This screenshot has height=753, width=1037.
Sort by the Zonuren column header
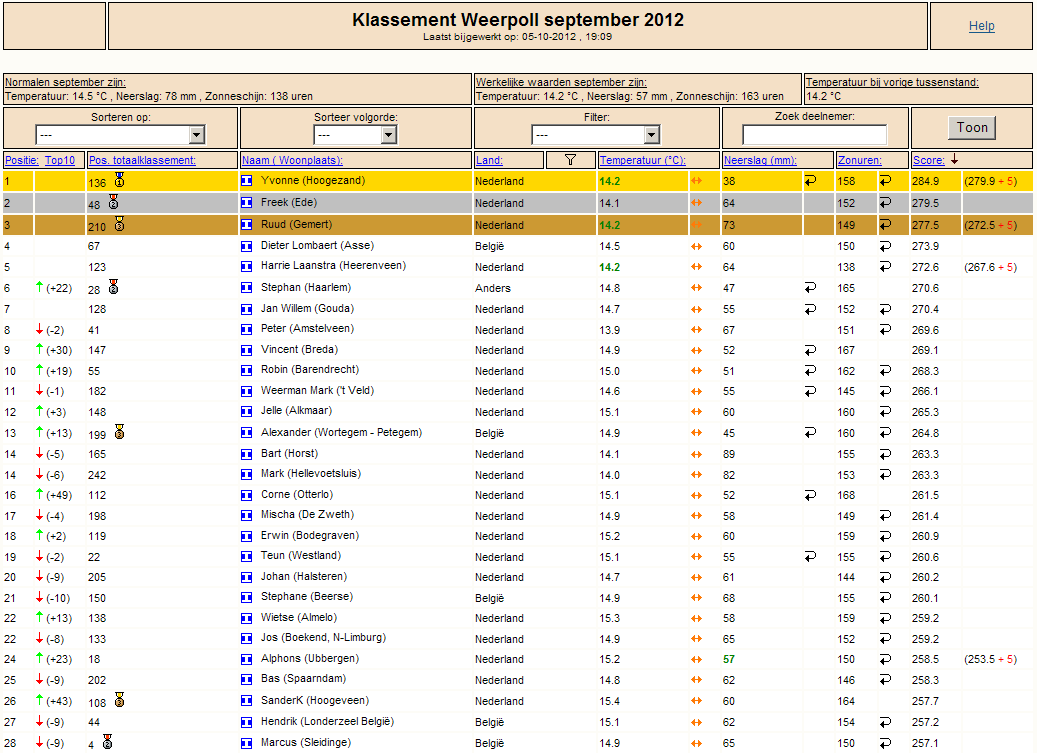pyautogui.click(x=860, y=160)
